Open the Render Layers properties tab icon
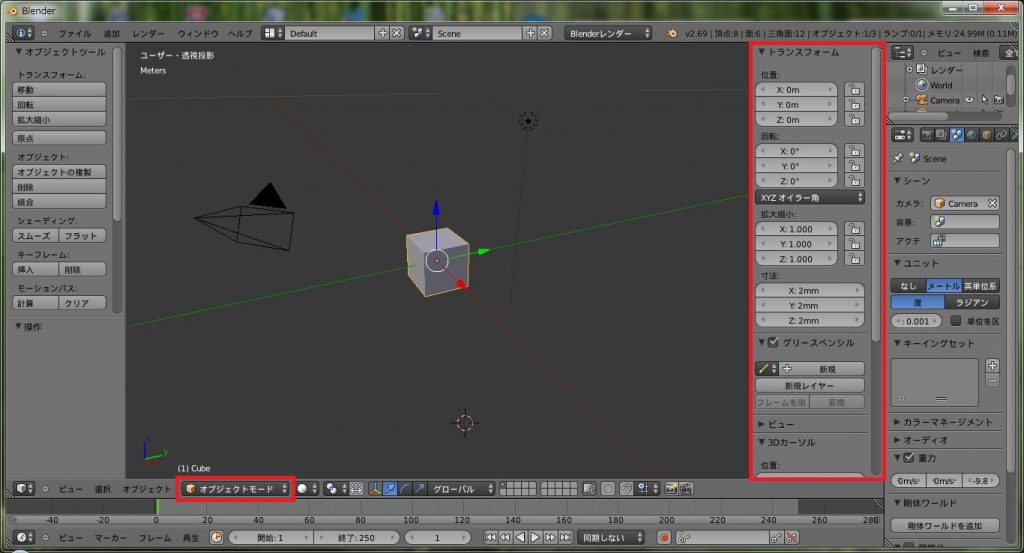 pyautogui.click(x=941, y=134)
